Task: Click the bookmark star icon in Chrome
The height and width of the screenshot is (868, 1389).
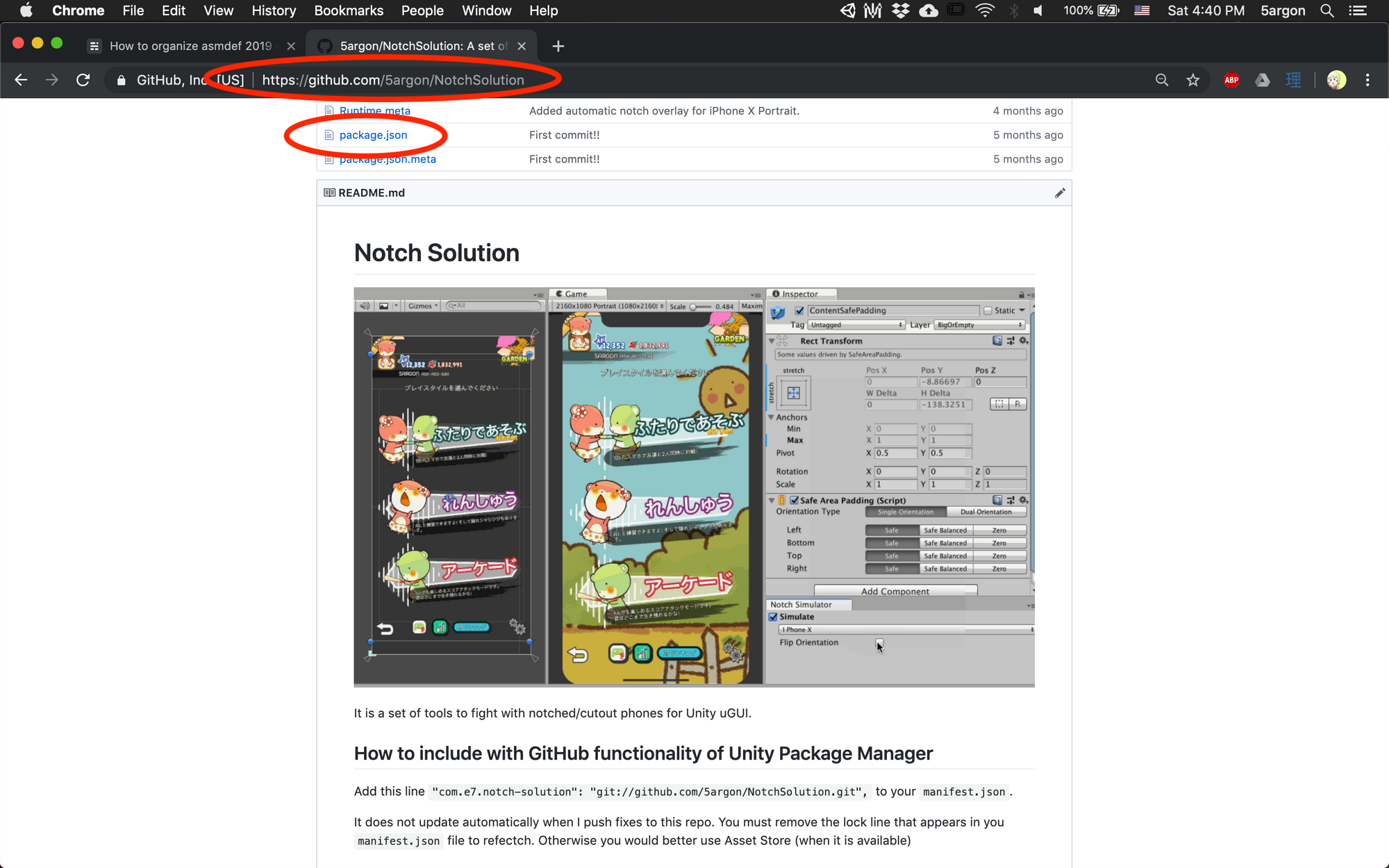Action: point(1192,79)
